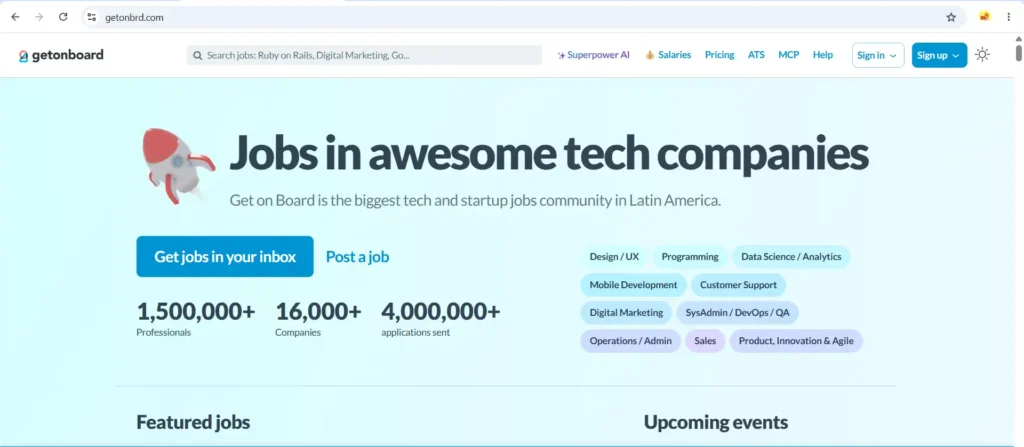Select SysAdmin / DevOps / QA category

[x=737, y=313]
